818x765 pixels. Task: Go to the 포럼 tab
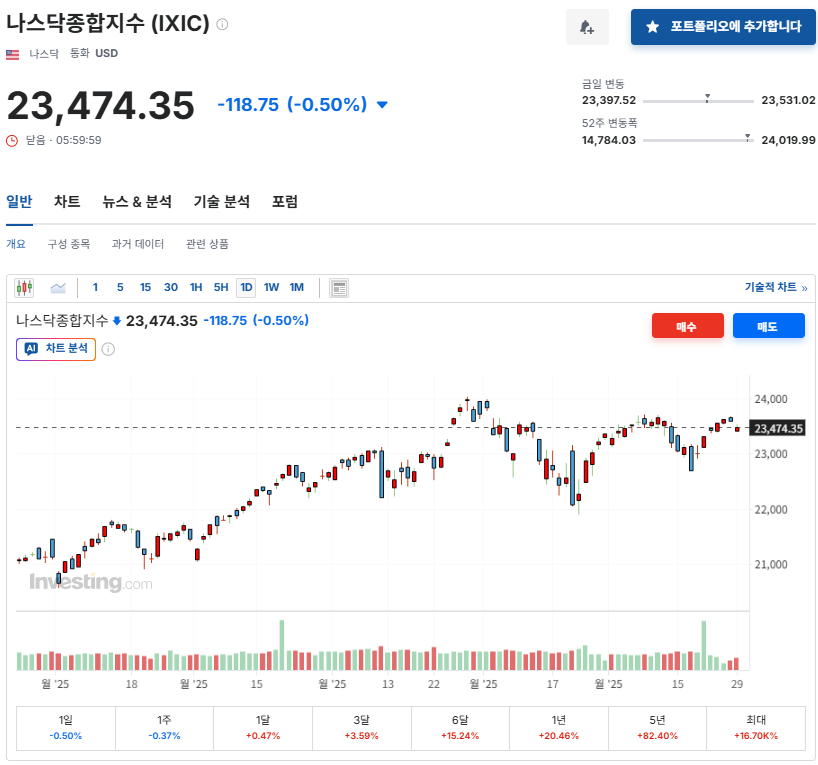(x=285, y=201)
